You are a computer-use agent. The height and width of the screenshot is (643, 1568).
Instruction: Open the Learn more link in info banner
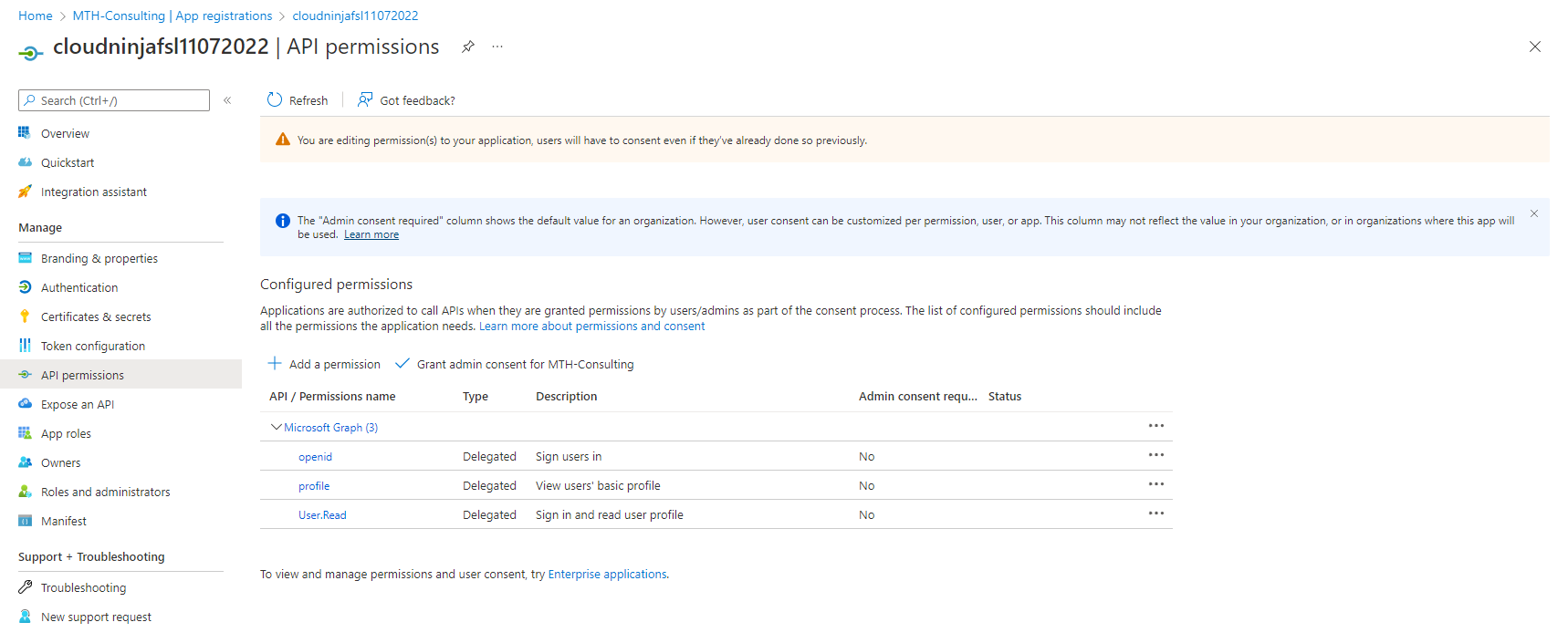click(x=371, y=234)
